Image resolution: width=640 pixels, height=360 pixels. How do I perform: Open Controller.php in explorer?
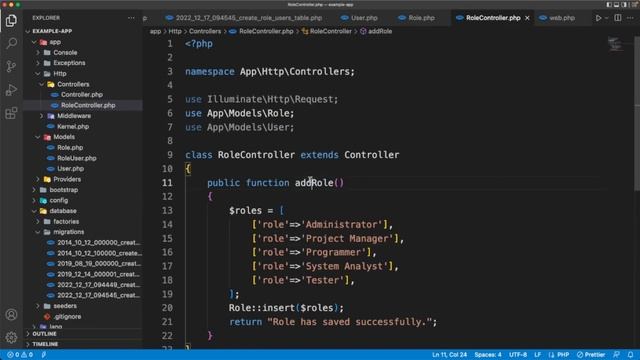83,95
